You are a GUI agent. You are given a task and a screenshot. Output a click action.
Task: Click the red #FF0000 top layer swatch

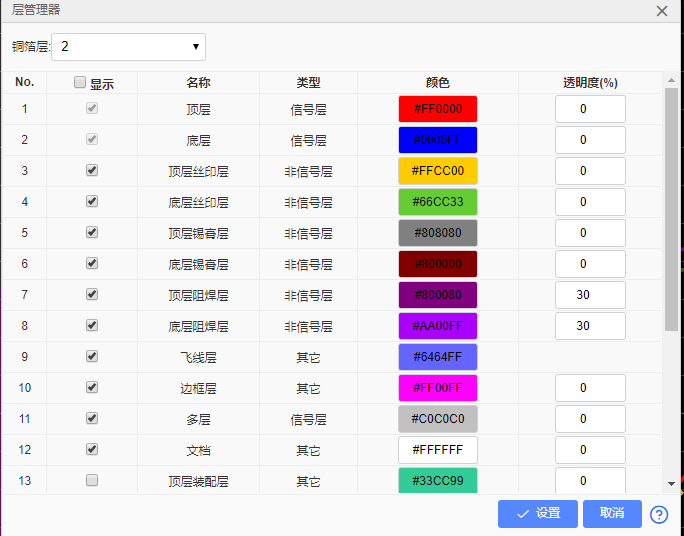click(x=437, y=109)
